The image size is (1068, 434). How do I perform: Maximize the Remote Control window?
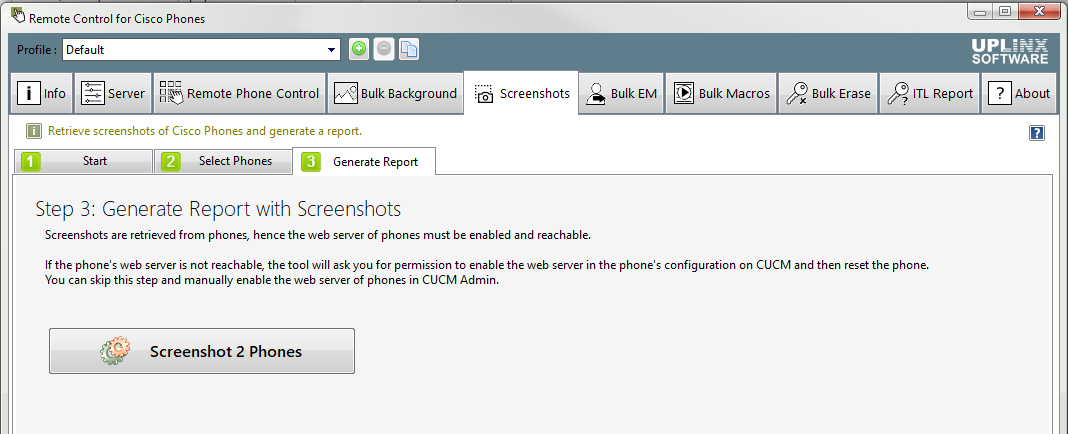coord(1005,12)
